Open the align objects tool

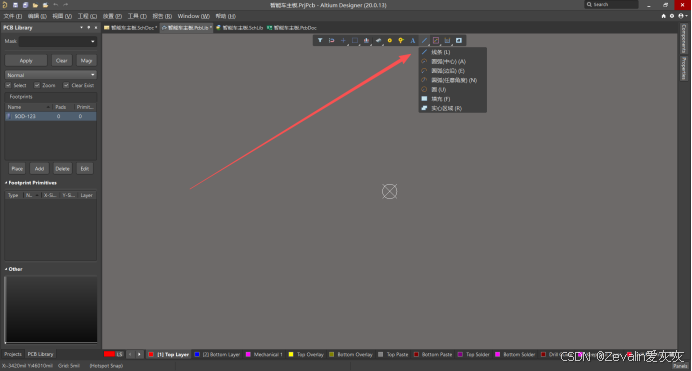pyautogui.click(x=366, y=41)
